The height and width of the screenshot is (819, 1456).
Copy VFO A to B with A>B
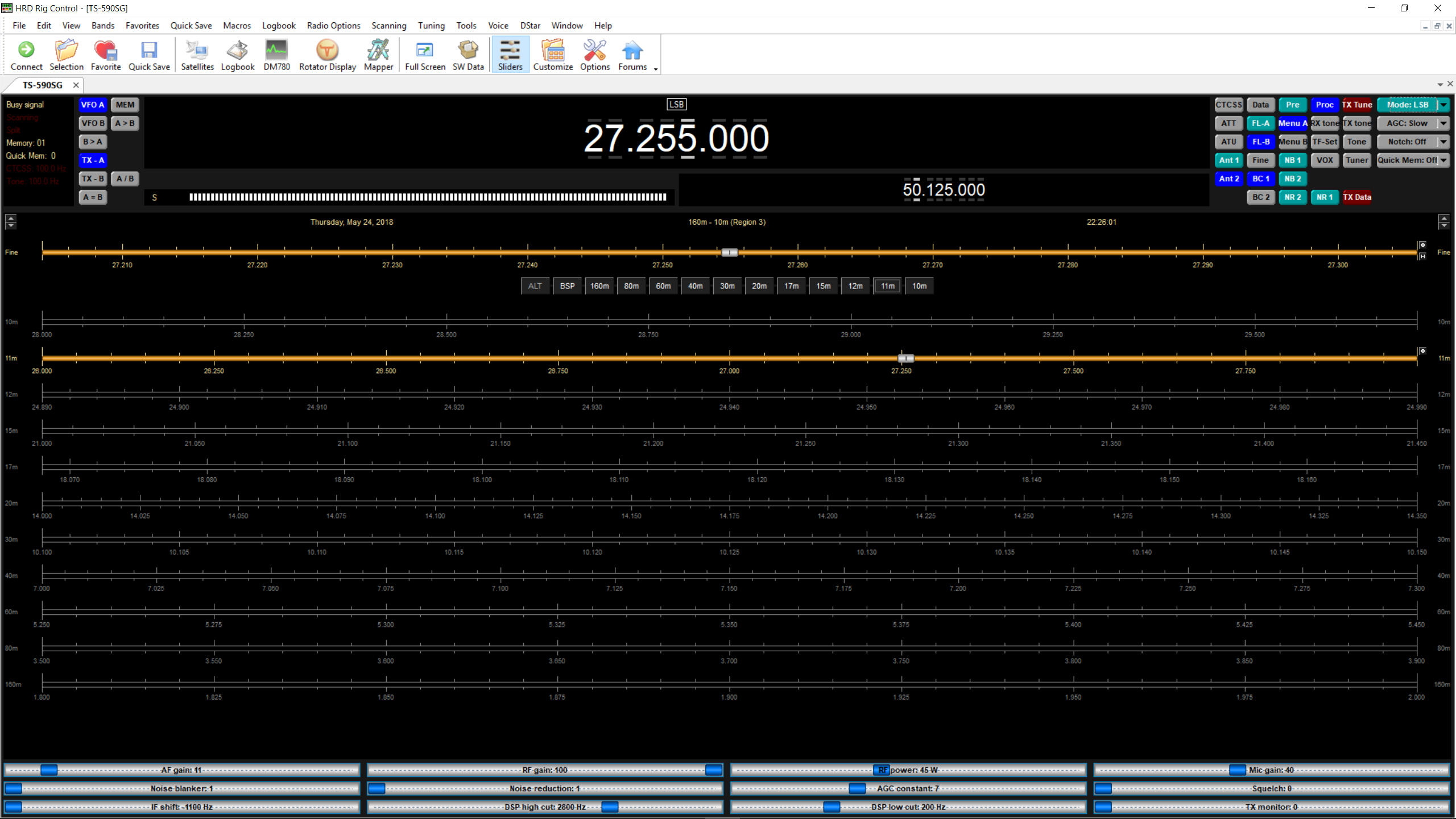pos(125,123)
